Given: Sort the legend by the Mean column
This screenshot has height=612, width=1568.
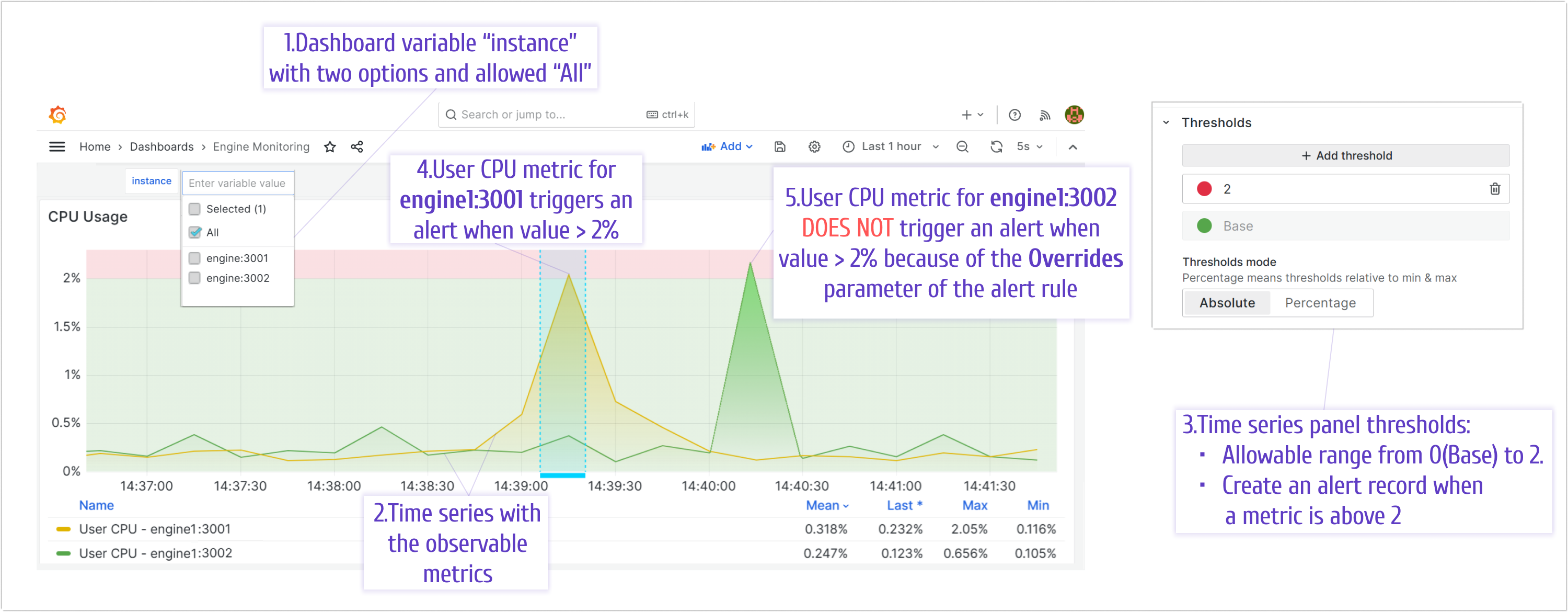Looking at the screenshot, I should [827, 505].
